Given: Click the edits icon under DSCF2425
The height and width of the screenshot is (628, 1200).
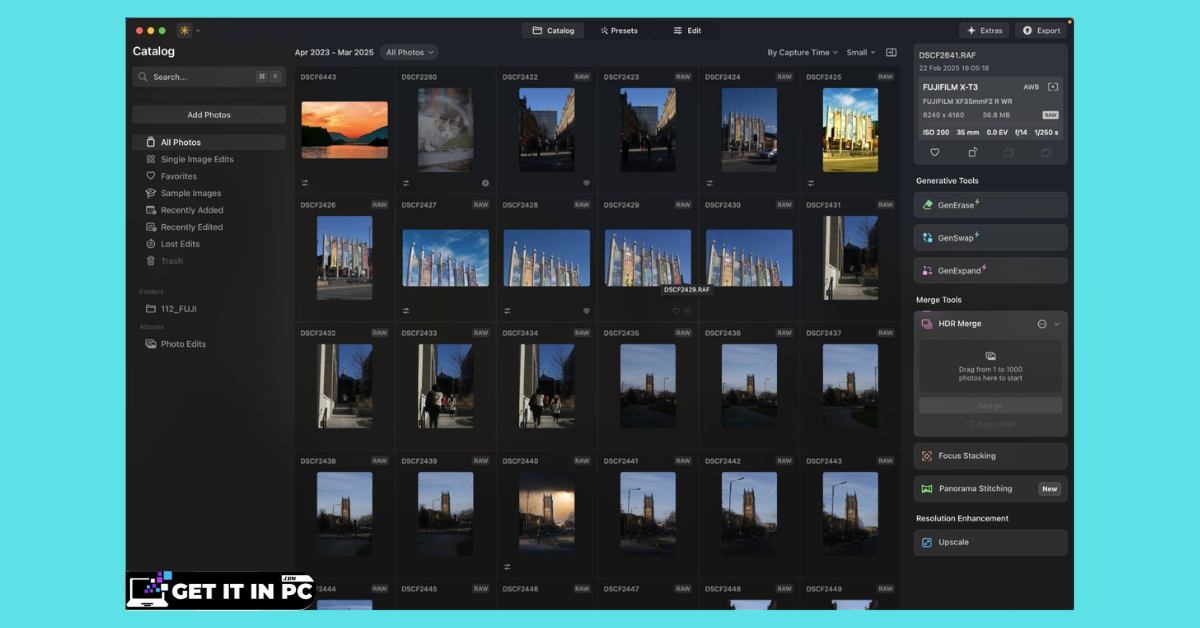Looking at the screenshot, I should (x=810, y=183).
